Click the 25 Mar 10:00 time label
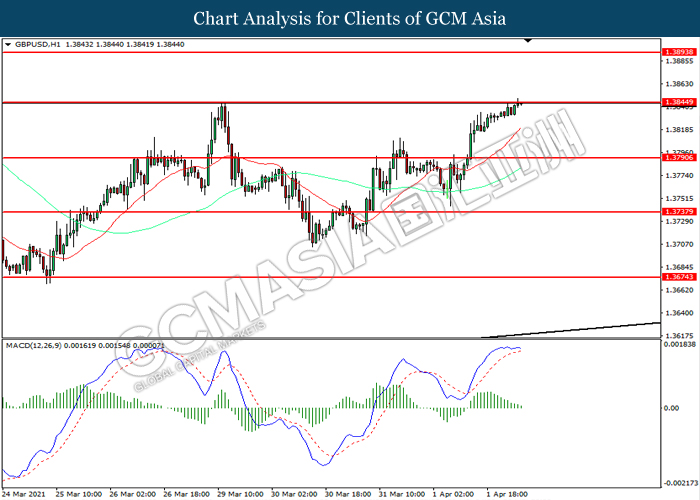700x500 pixels. 79,494
